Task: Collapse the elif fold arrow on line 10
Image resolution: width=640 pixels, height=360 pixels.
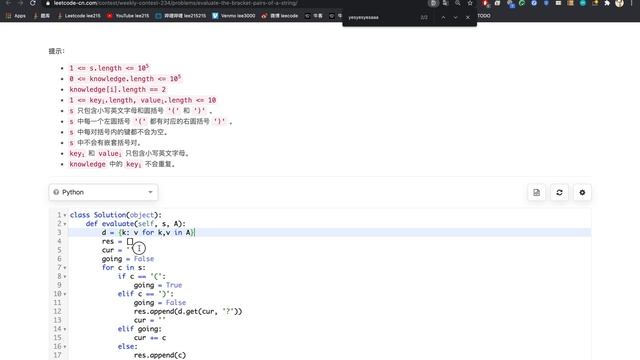Action: point(65,294)
